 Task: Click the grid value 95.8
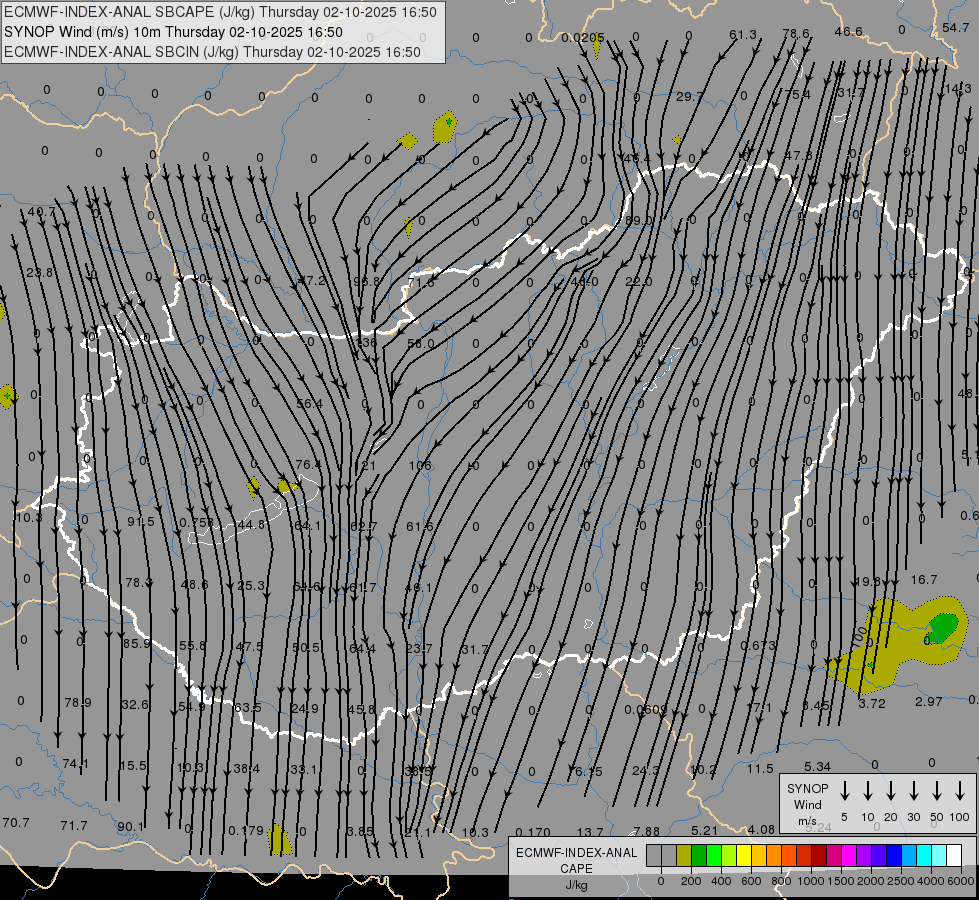367,282
